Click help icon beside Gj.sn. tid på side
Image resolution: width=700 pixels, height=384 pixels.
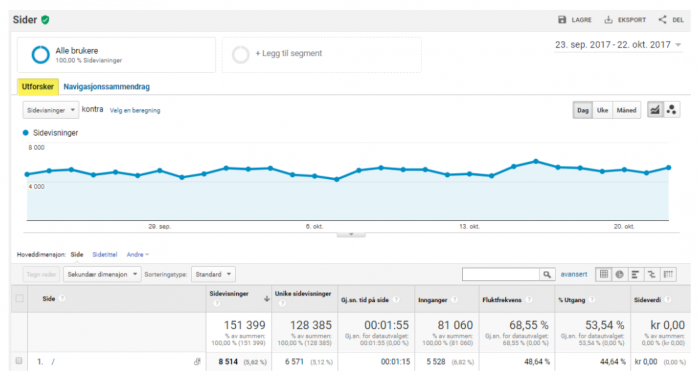[396, 300]
